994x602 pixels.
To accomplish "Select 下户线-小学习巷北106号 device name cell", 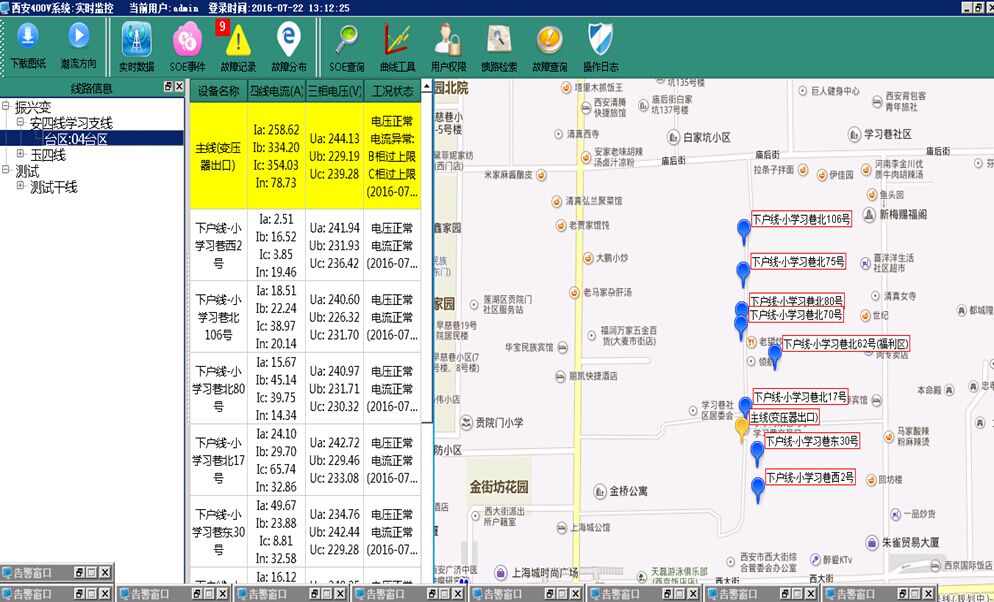I will tap(218, 317).
